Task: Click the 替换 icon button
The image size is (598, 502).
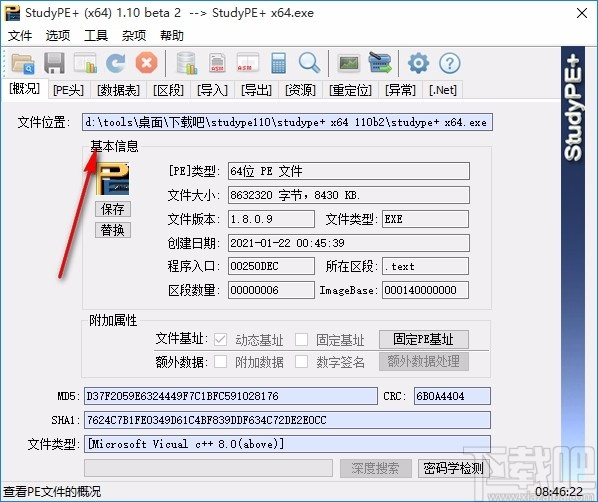Action: [x=113, y=230]
